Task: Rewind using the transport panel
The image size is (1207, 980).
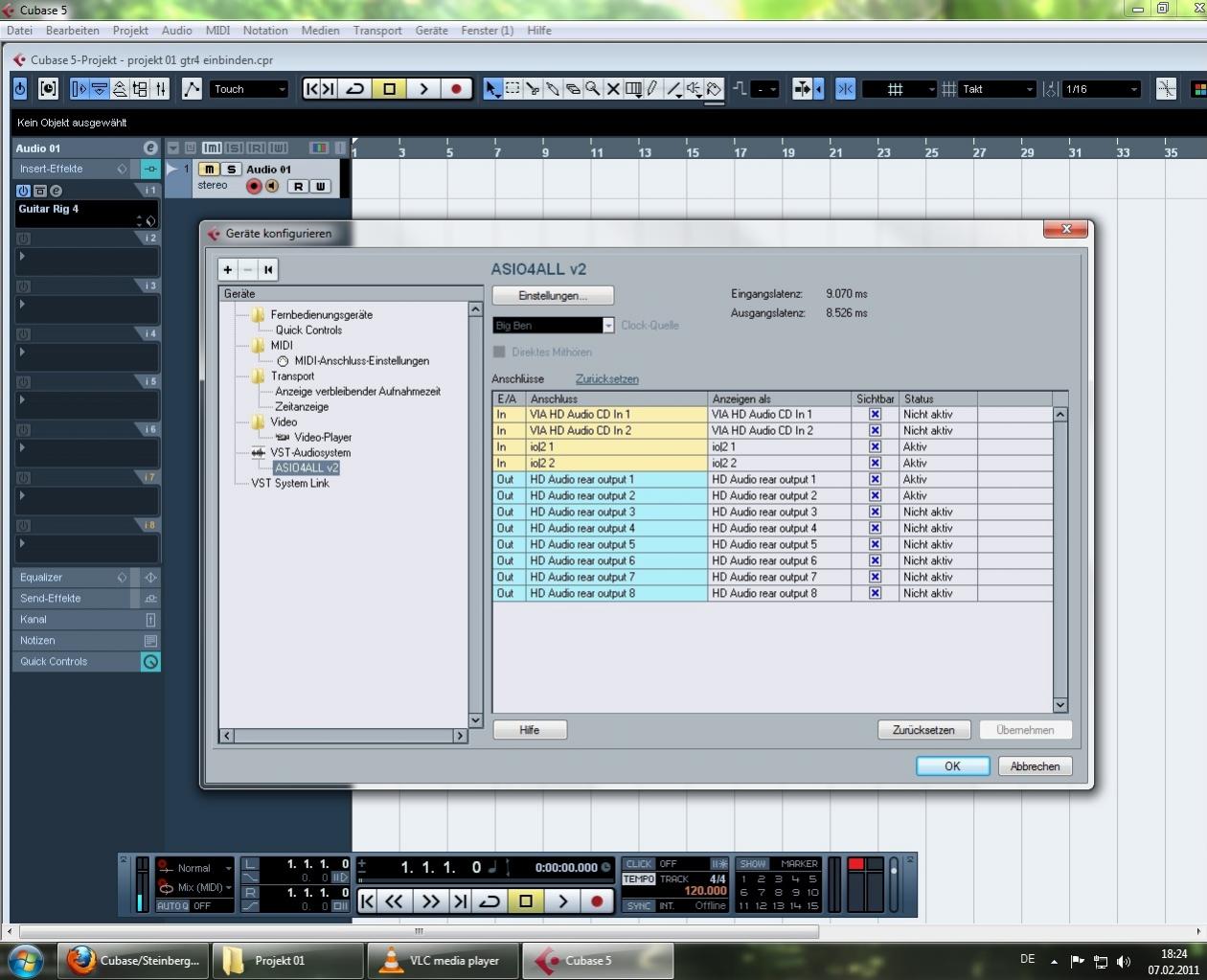Action: tap(394, 900)
